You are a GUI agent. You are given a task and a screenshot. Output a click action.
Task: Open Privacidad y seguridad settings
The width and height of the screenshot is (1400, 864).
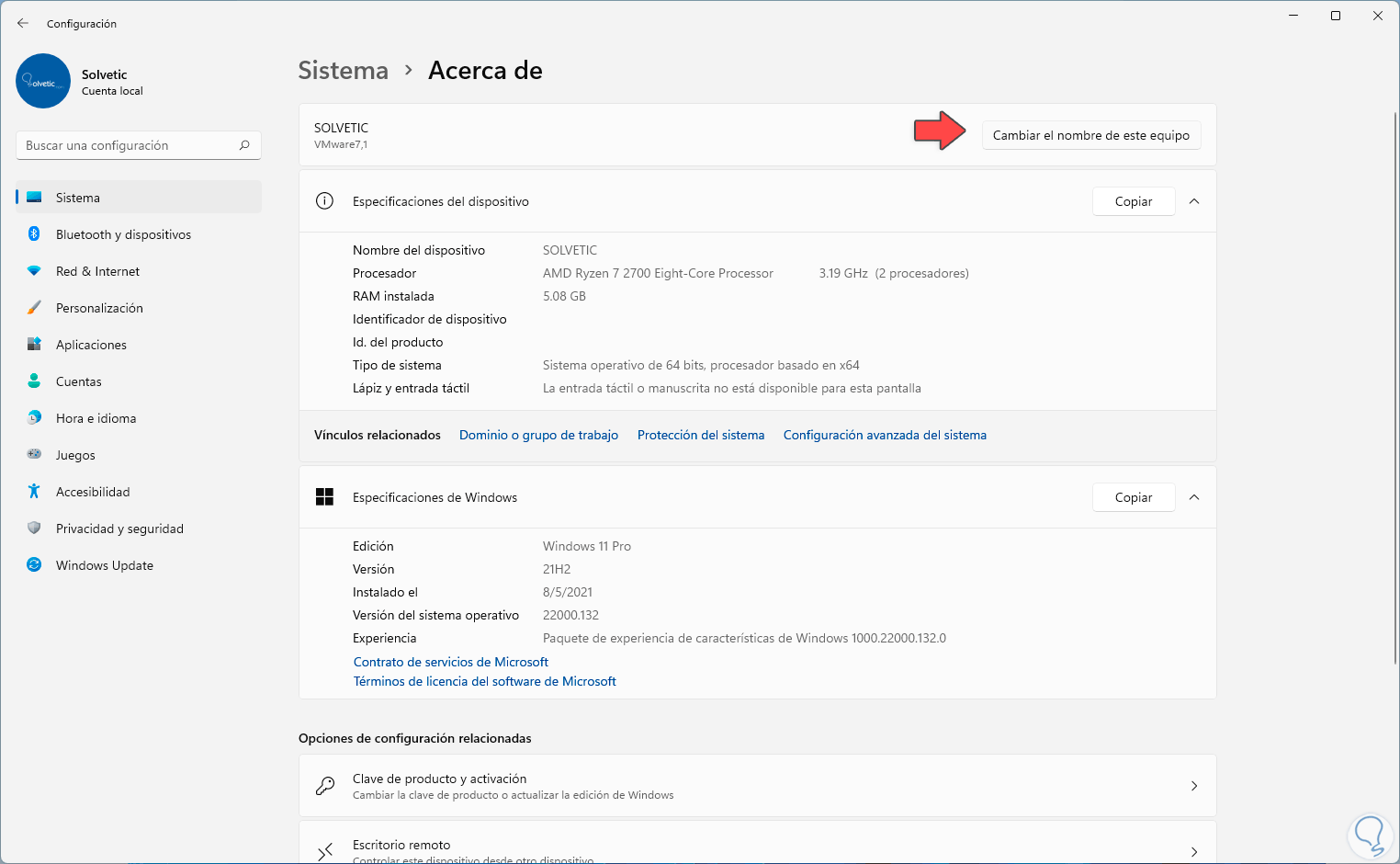(x=139, y=529)
